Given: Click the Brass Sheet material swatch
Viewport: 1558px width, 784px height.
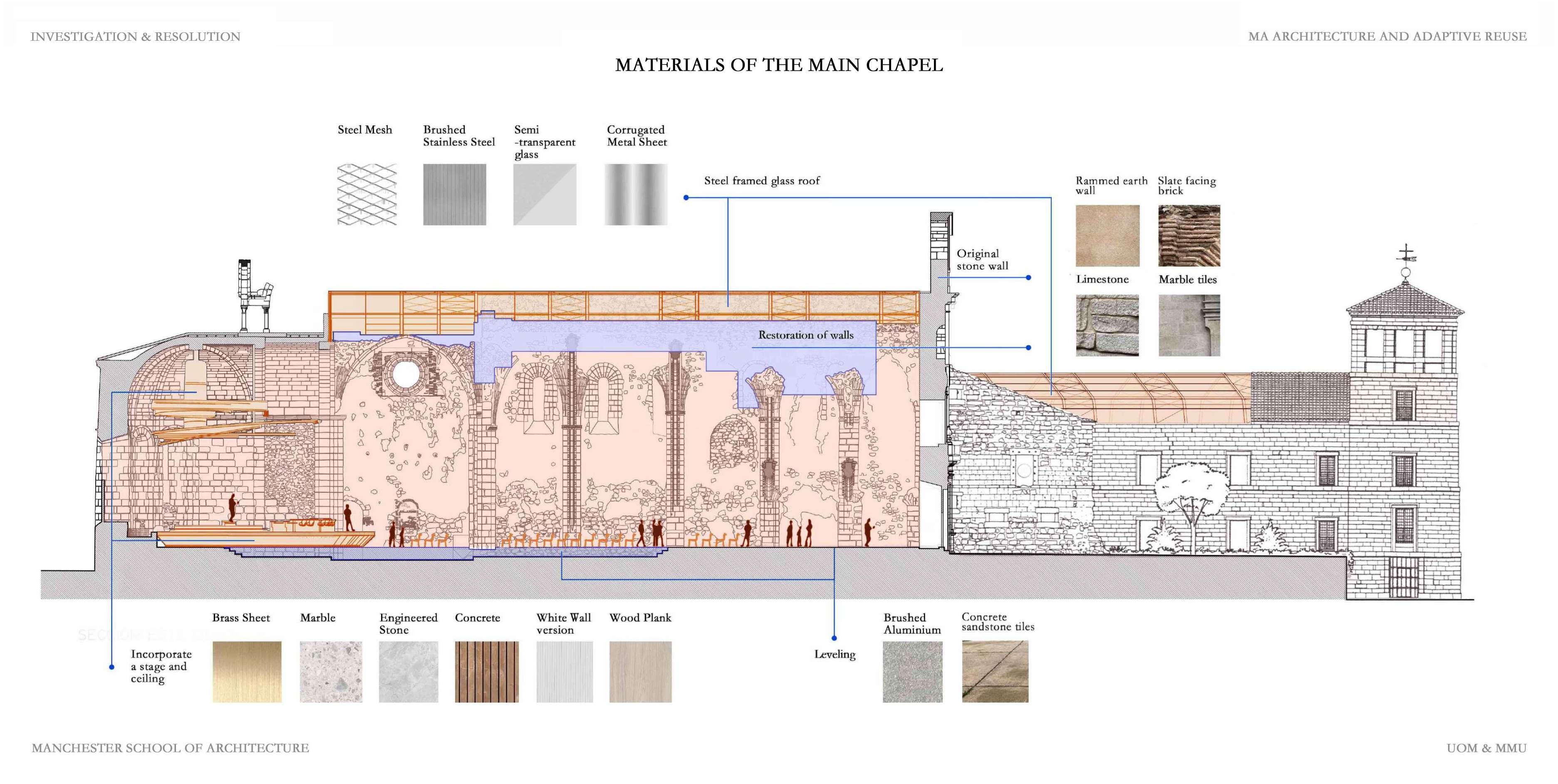Looking at the screenshot, I should point(247,672).
